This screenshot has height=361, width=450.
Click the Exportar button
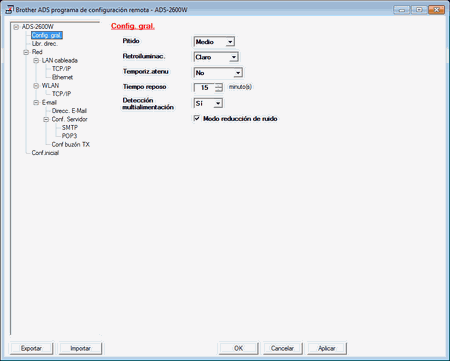tap(31, 348)
